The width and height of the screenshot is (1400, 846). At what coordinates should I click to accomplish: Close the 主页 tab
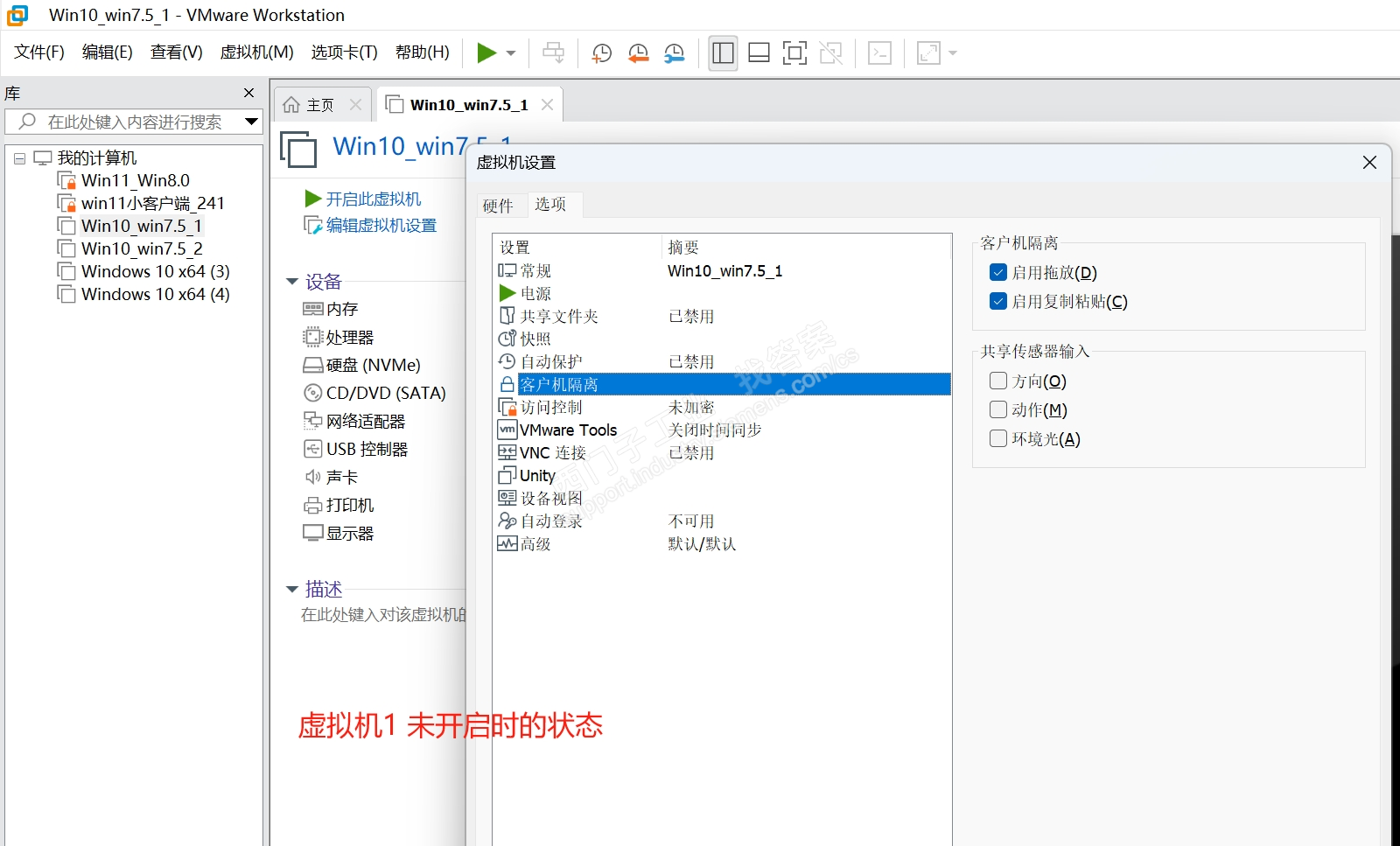[x=355, y=105]
